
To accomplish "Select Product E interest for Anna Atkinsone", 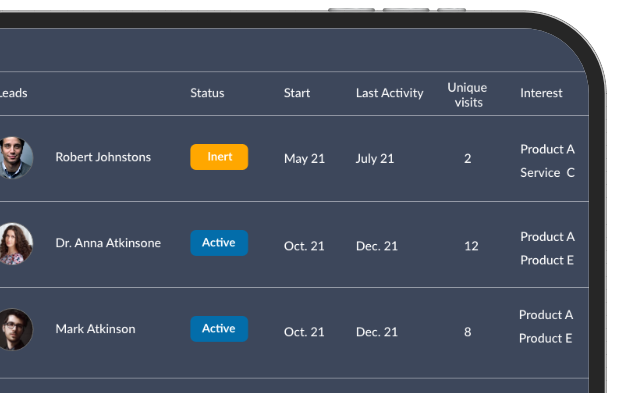I will point(547,260).
